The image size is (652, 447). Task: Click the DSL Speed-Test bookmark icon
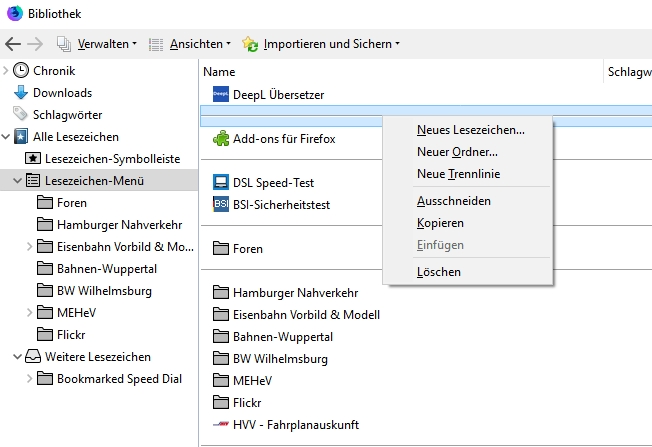pos(221,183)
